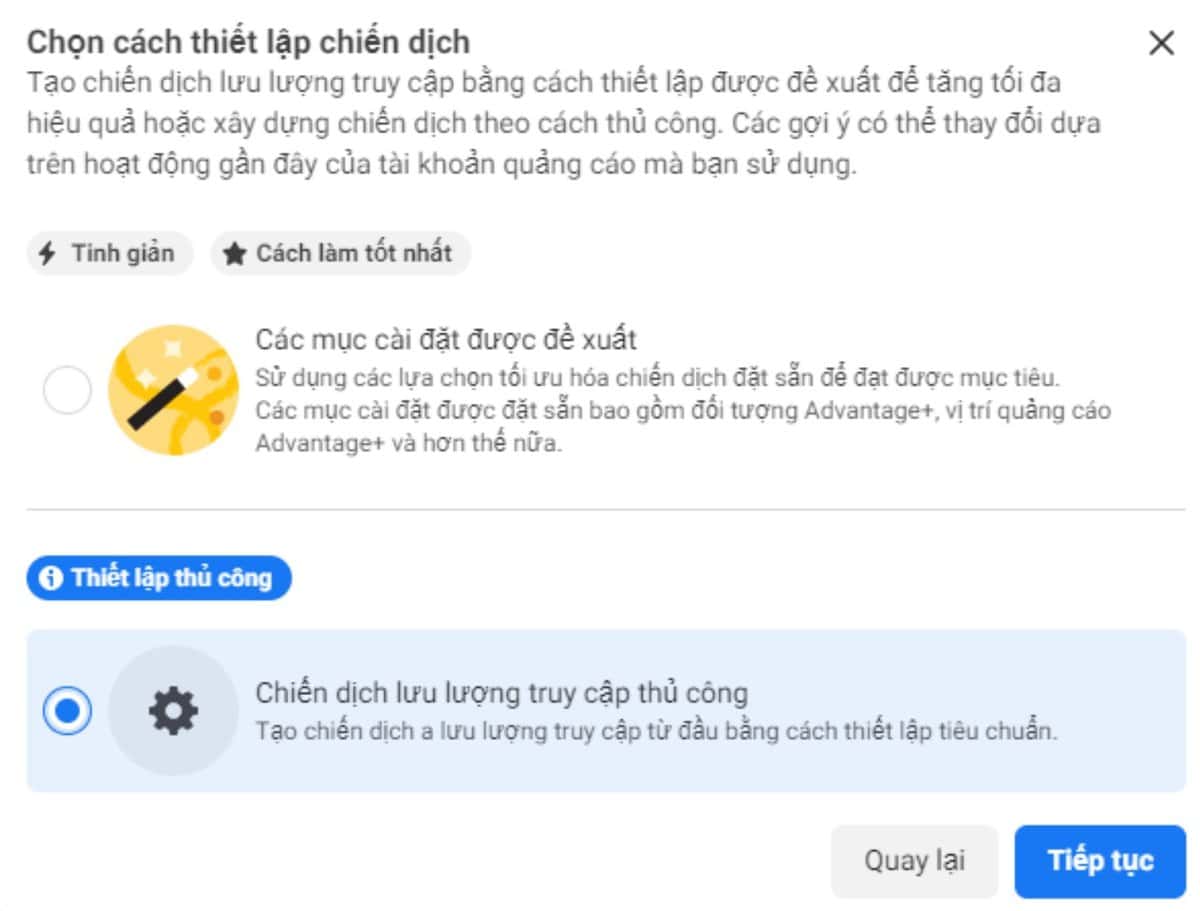Select the recommended settings radio button
Viewport: 1200px width, 911px height.
click(x=67, y=390)
